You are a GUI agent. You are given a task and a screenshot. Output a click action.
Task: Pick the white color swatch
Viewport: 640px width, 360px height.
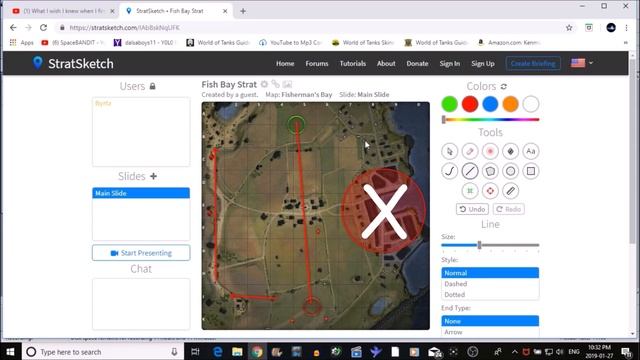pyautogui.click(x=531, y=104)
